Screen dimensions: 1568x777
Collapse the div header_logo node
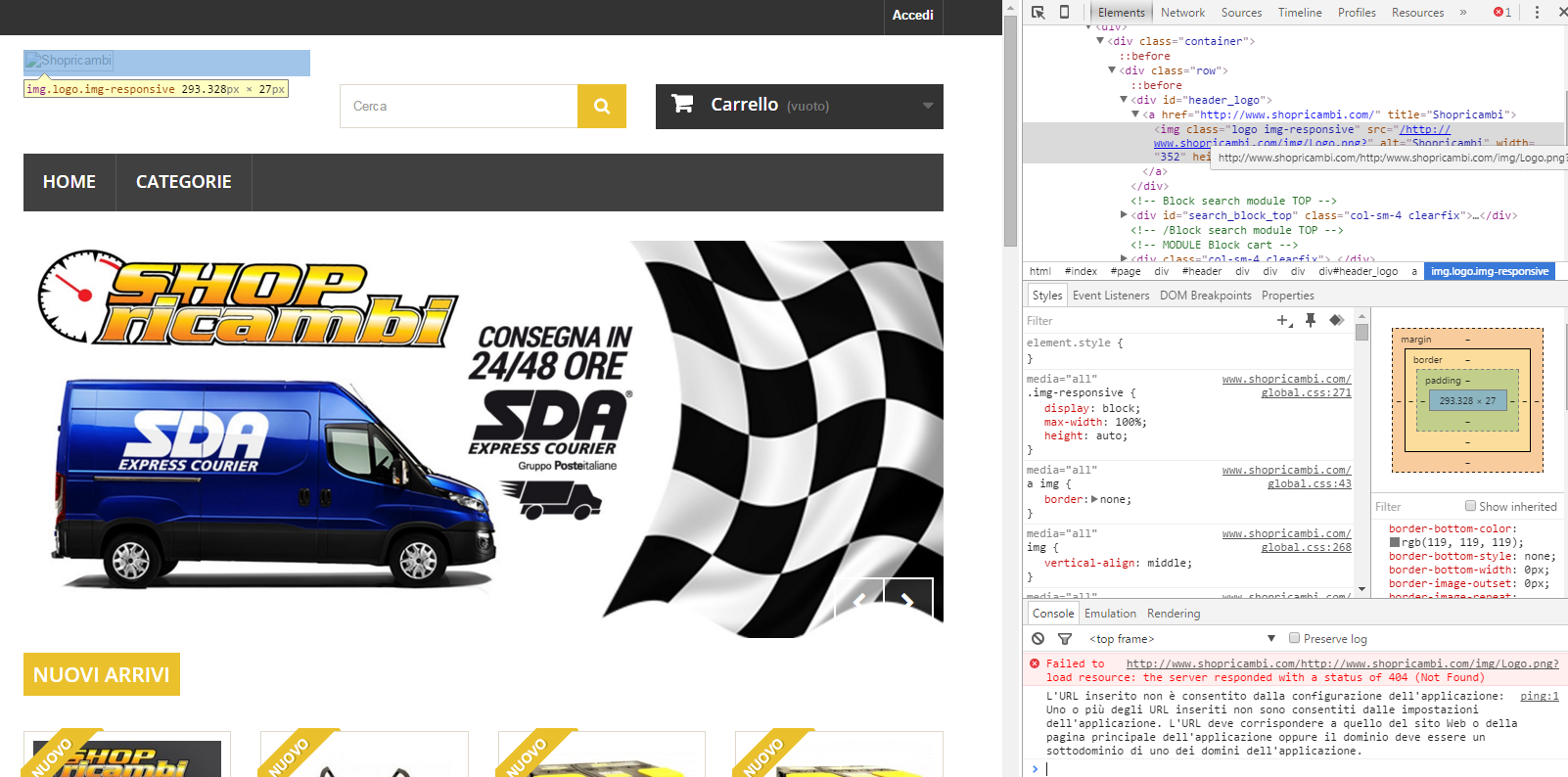pos(1124,100)
